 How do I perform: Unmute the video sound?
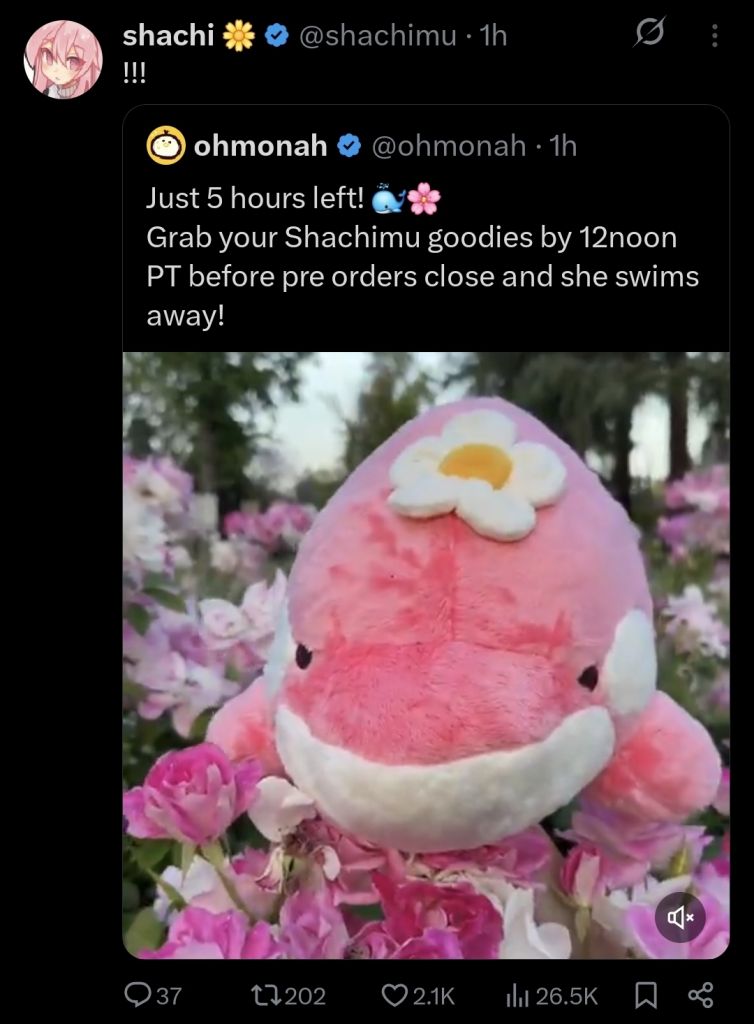pyautogui.click(x=680, y=918)
